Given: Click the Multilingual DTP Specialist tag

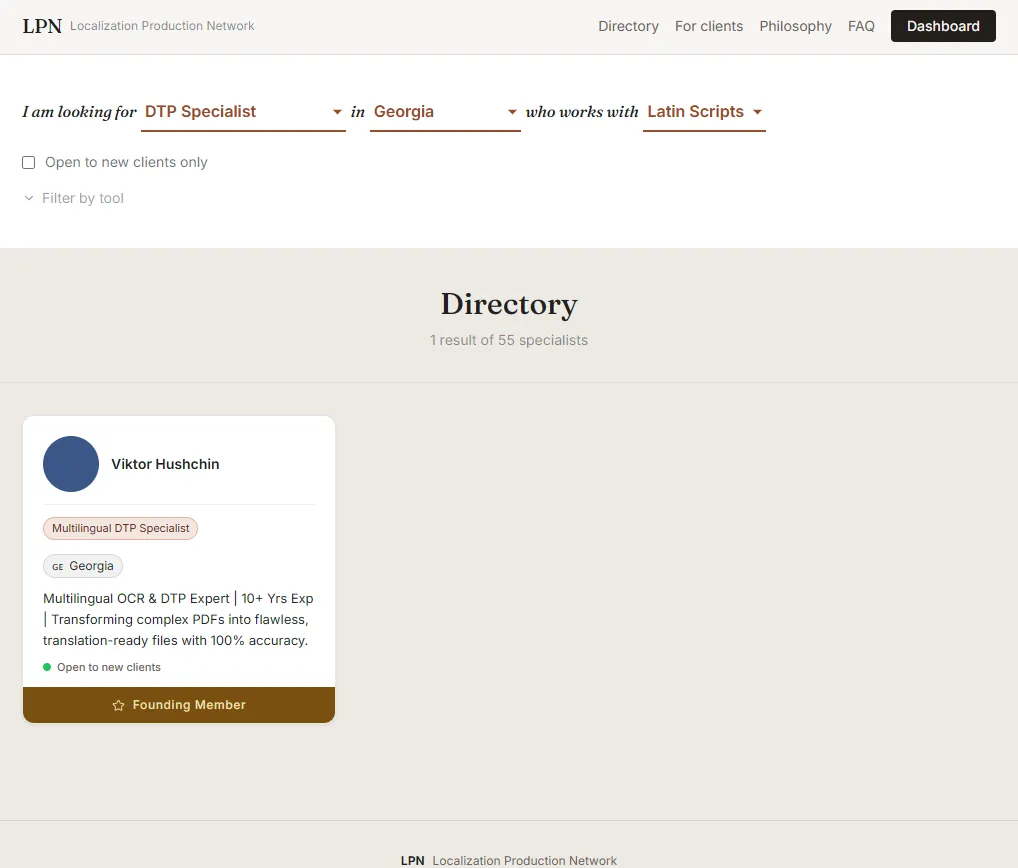Looking at the screenshot, I should pos(120,528).
